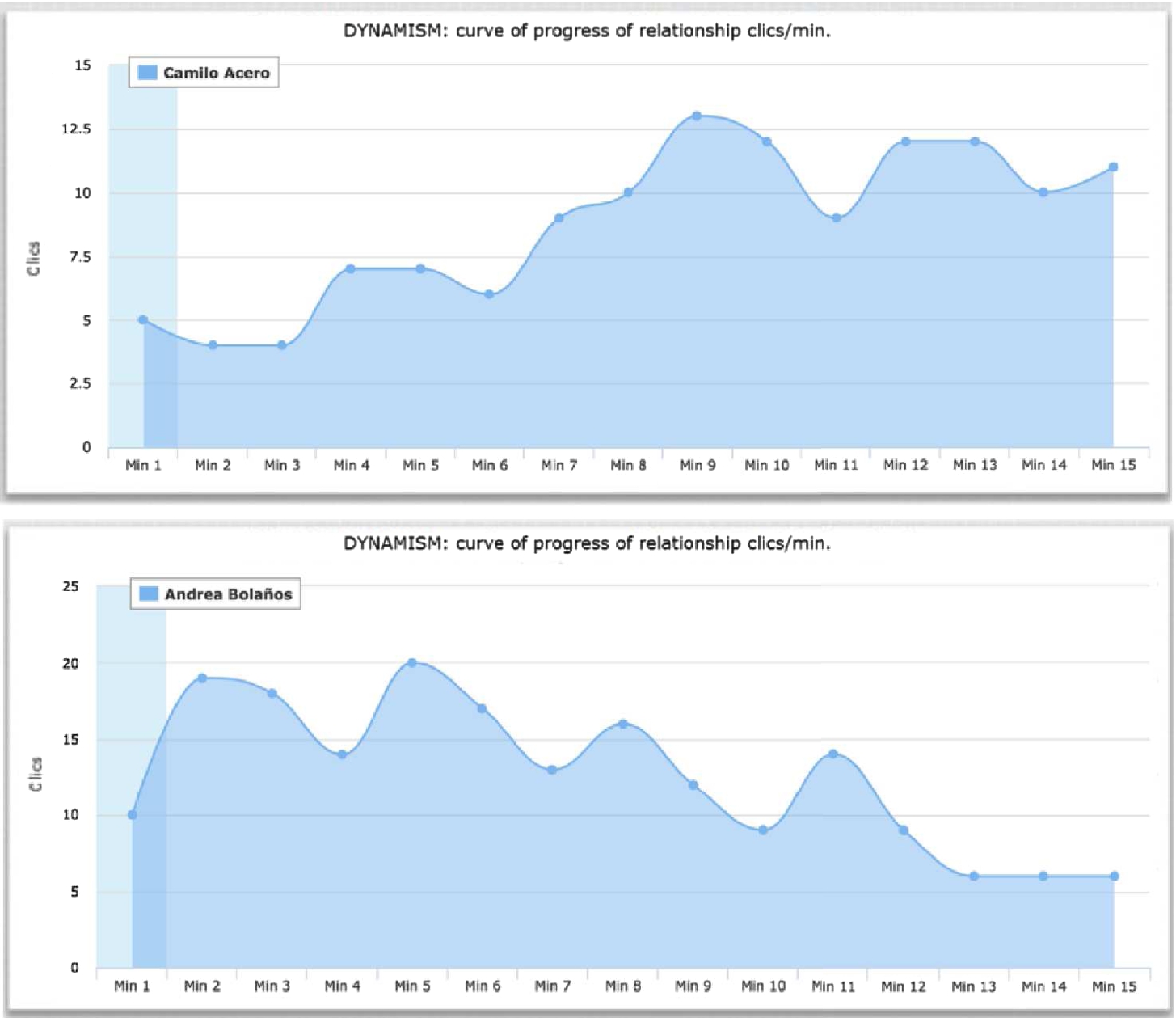Click the Clics axis label of Andrea Bolaños' chart
This screenshot has height=1018, width=1176.
36,774
